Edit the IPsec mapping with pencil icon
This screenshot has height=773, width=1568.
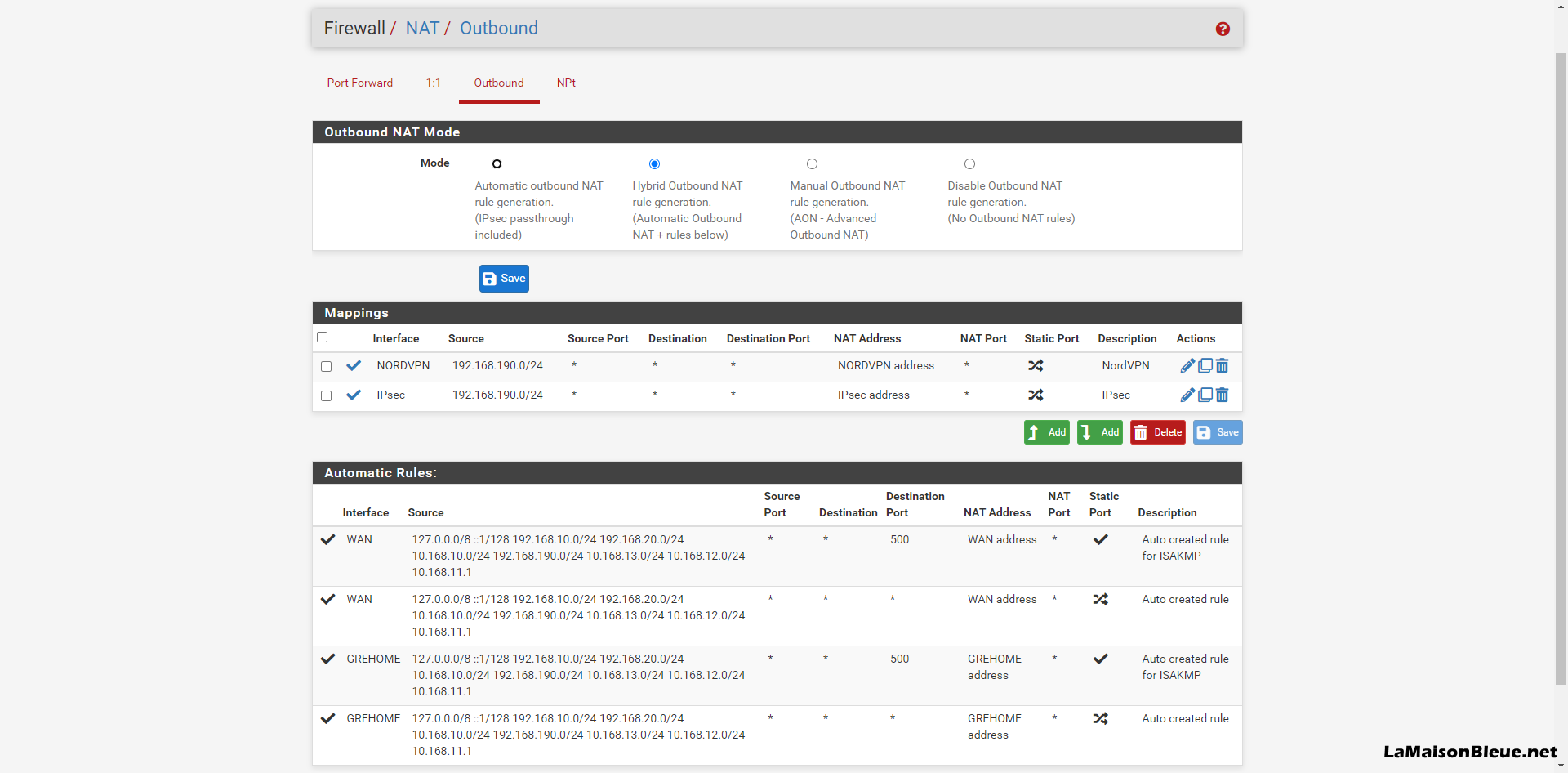1187,395
